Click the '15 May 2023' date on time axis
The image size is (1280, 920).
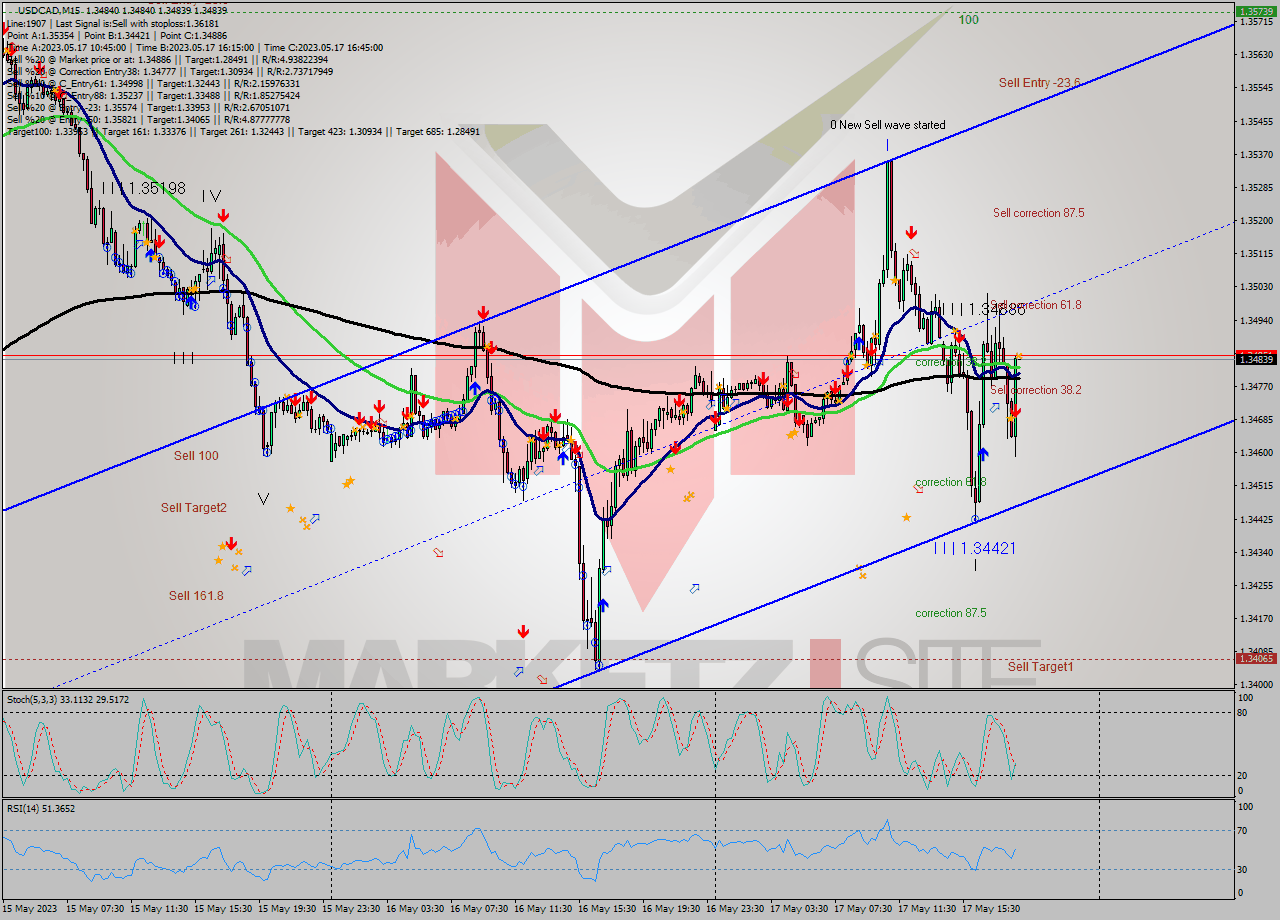28,909
